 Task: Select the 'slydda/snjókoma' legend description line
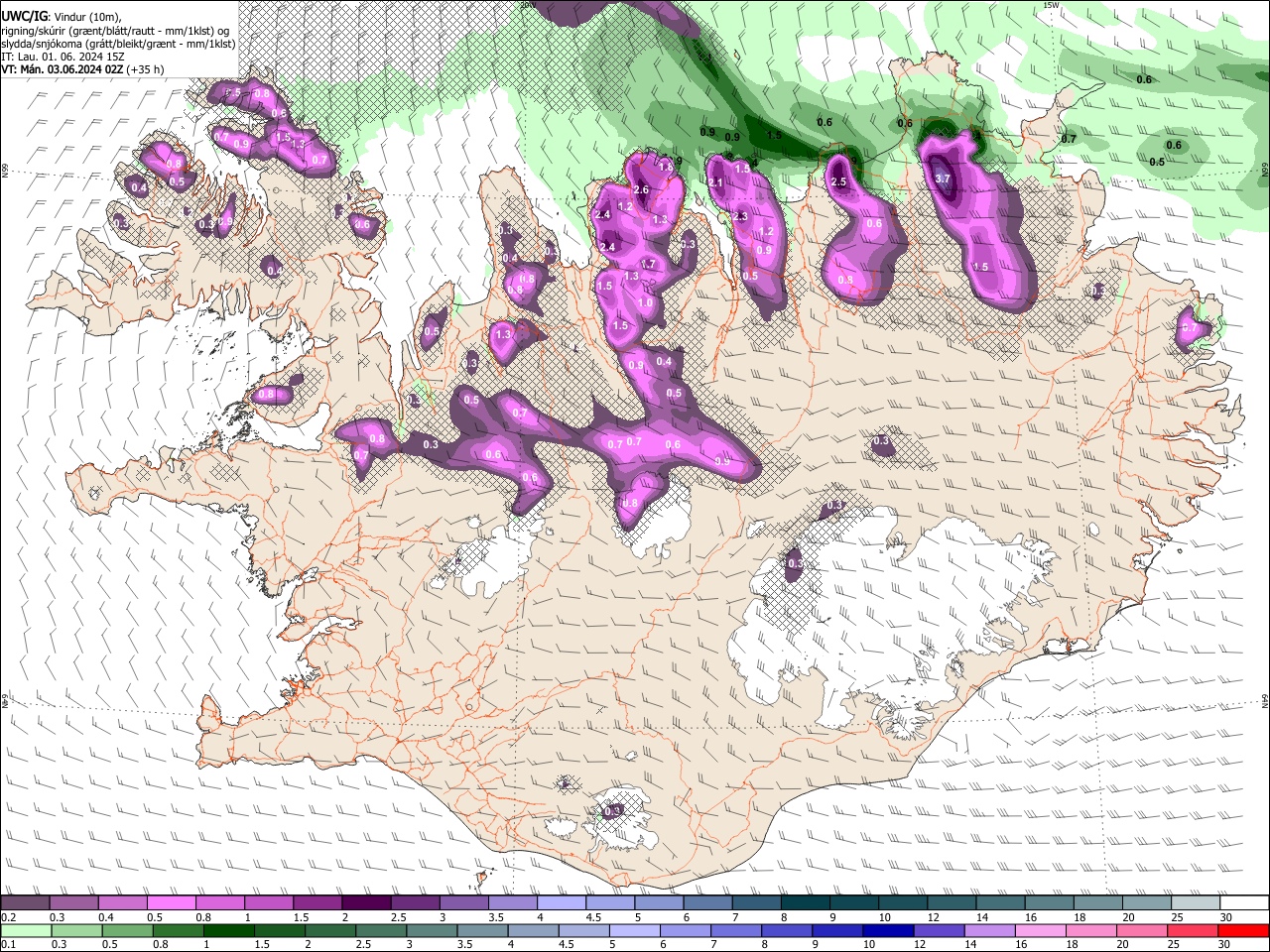tap(118, 44)
